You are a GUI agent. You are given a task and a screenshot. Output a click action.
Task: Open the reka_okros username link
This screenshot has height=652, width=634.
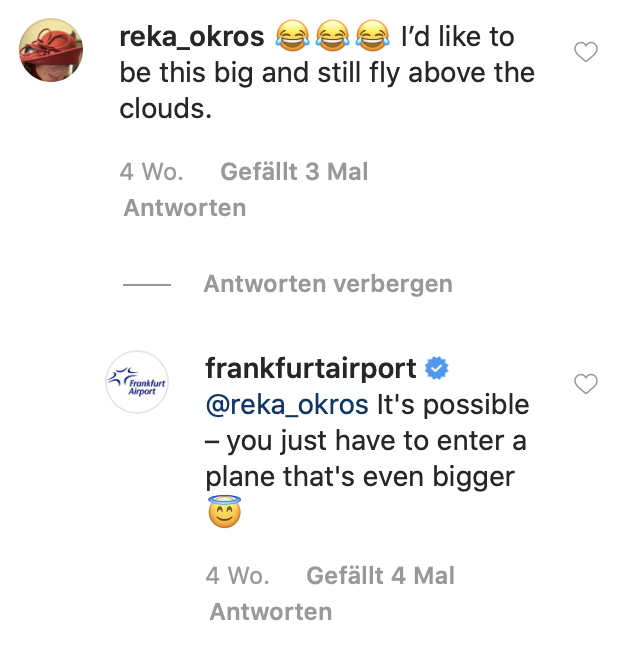coord(192,38)
